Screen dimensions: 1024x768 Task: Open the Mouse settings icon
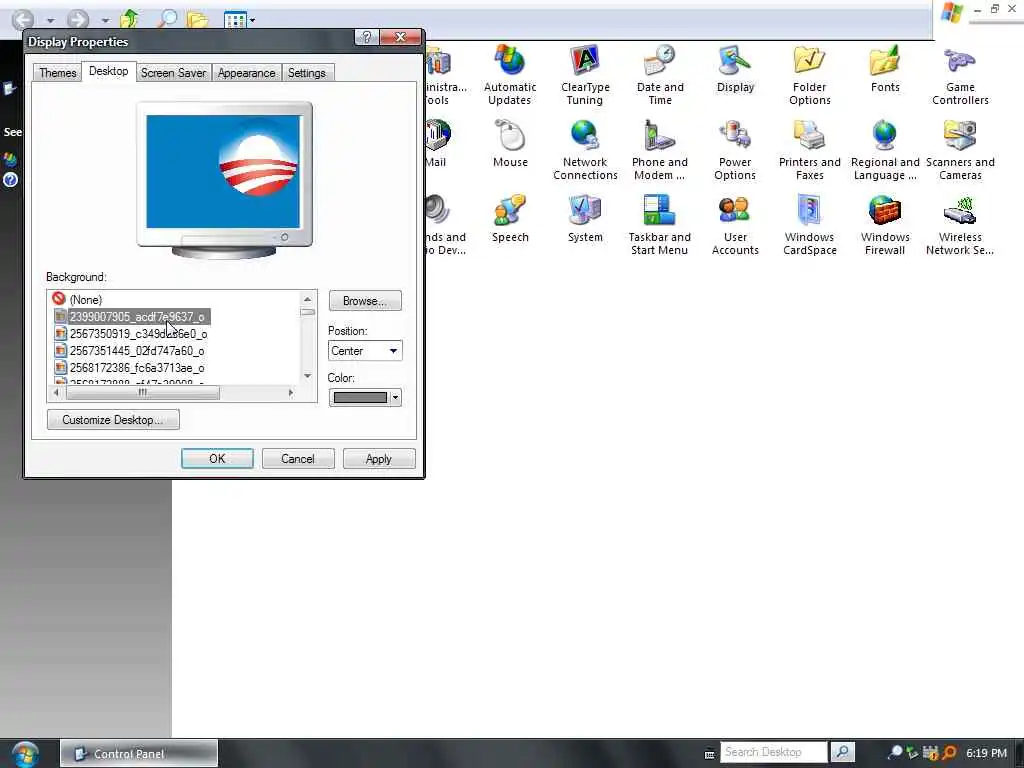click(510, 144)
